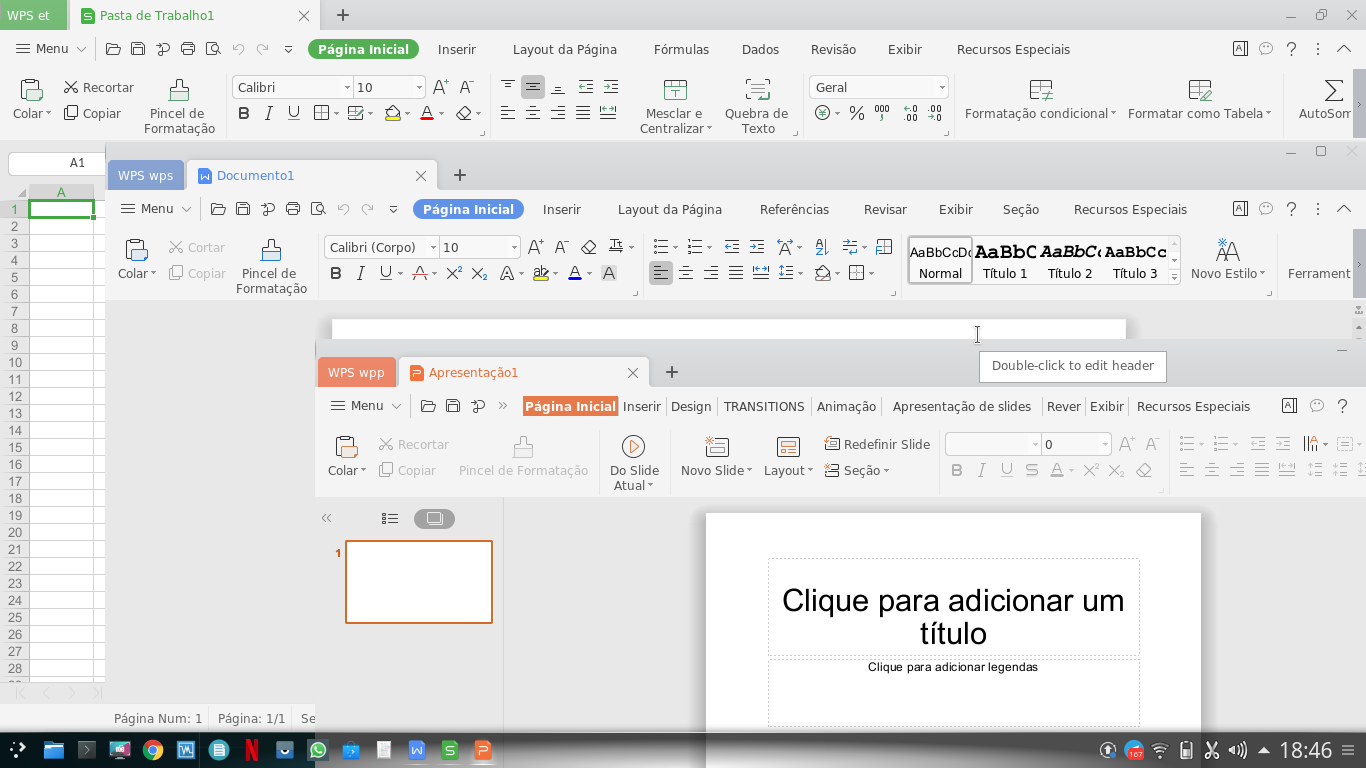
Task: Open the spreadsheet Fórmulas tab
Action: pyautogui.click(x=681, y=49)
